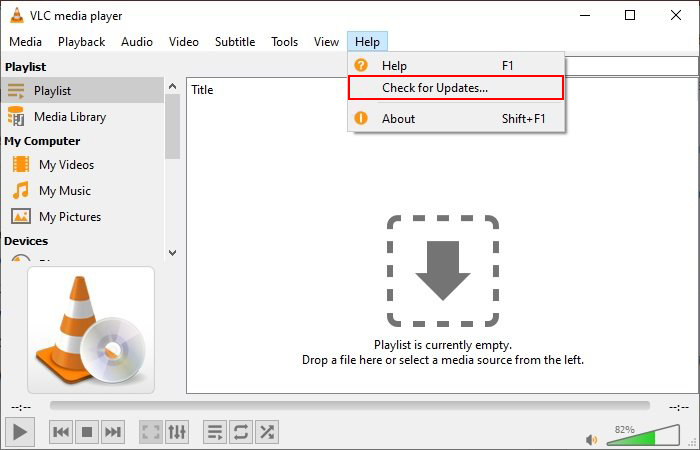The height and width of the screenshot is (450, 700).
Task: Adjust the volume slider at 82%
Action: (644, 435)
